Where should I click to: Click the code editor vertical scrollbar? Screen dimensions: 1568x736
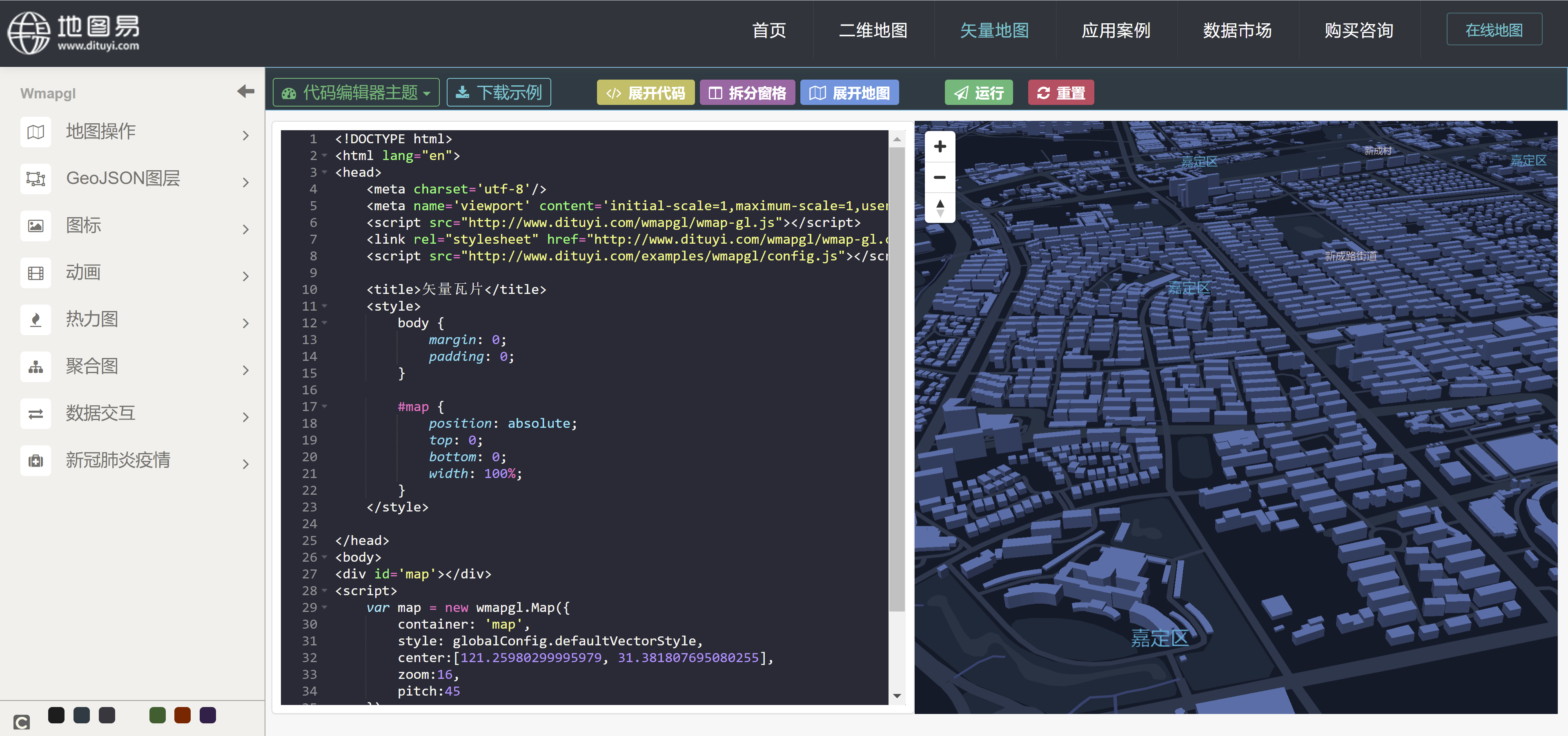[897, 379]
